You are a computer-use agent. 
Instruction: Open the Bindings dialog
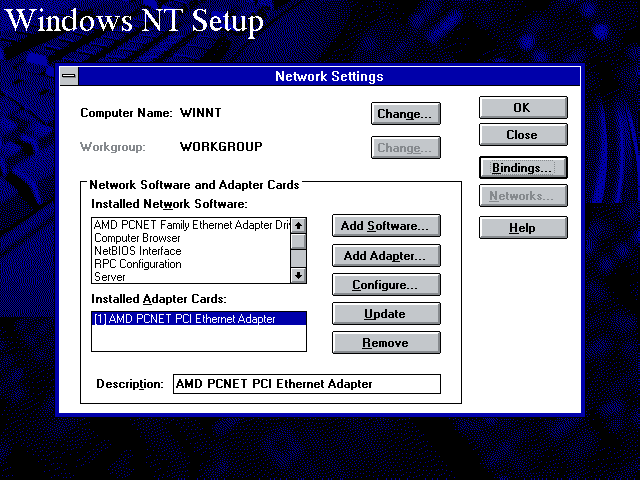pos(523,168)
